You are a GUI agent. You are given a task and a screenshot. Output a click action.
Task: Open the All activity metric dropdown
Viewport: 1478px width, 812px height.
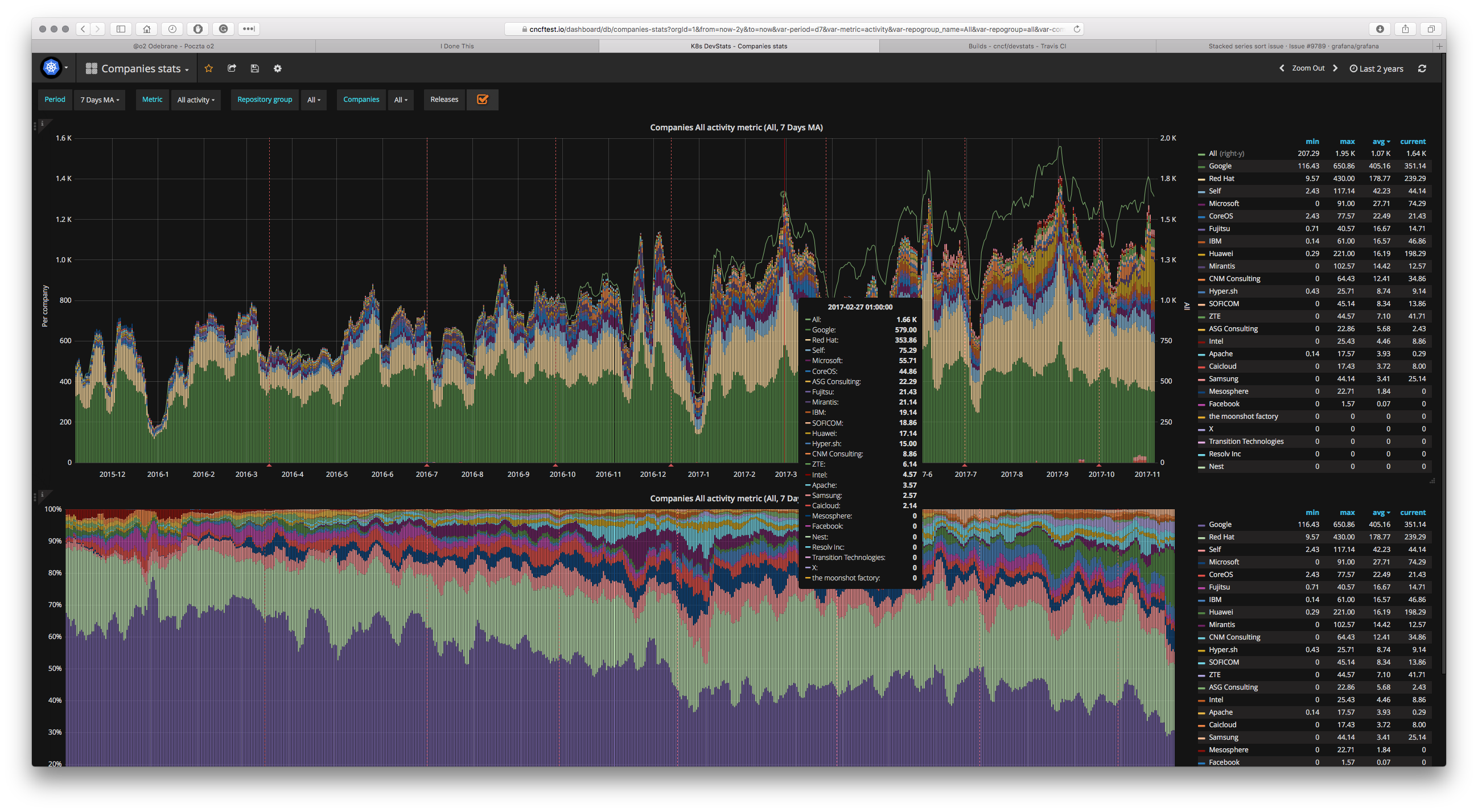(x=196, y=99)
